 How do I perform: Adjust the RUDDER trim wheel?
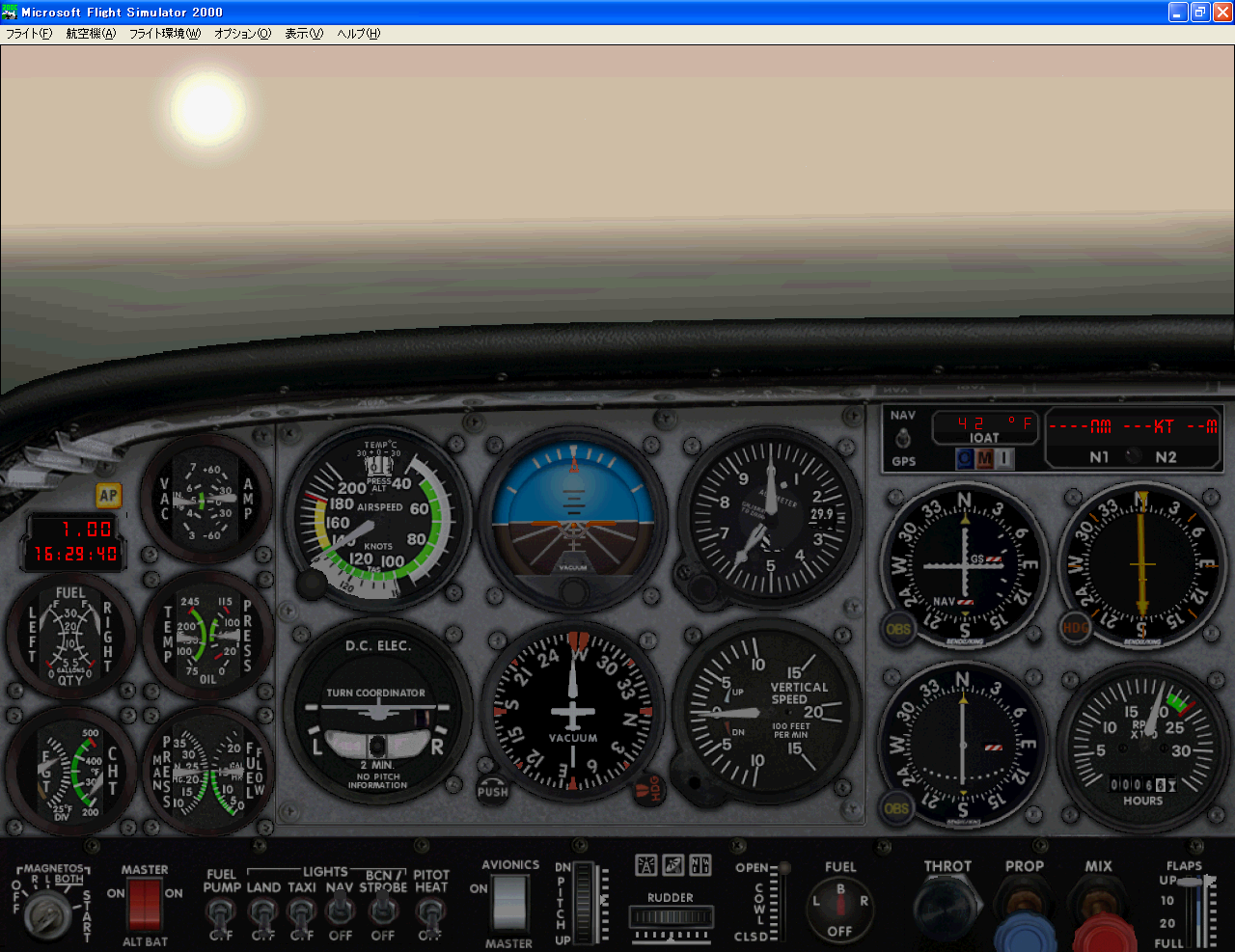click(671, 915)
